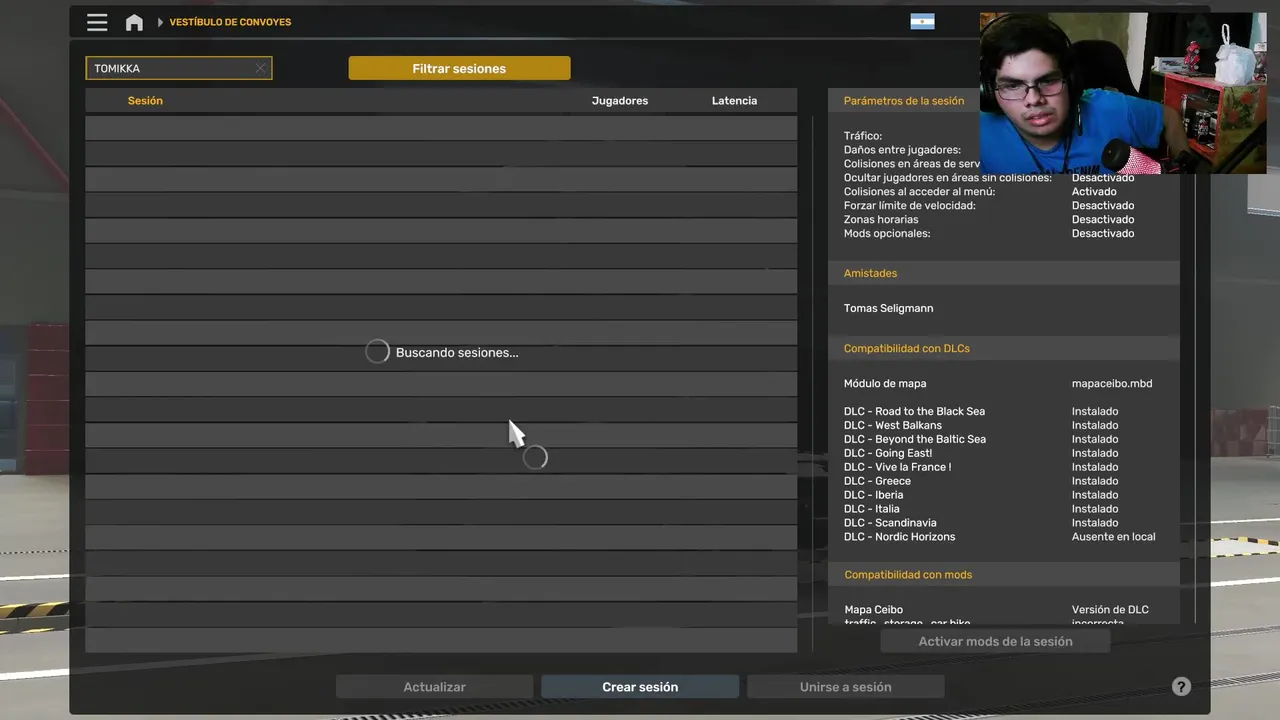Click Zonas horarias label
The image size is (1280, 720).
tap(880, 219)
